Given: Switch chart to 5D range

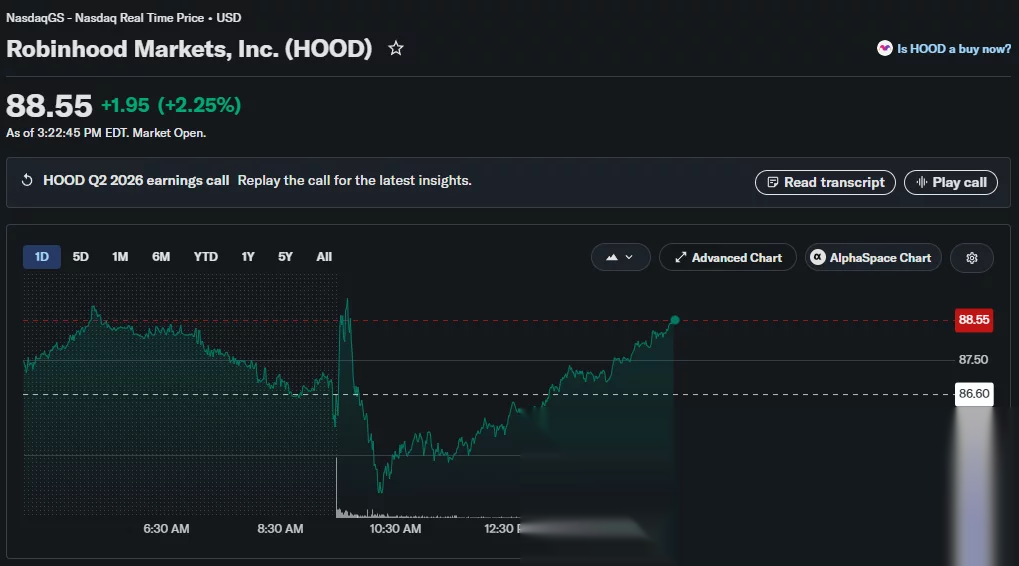Looking at the screenshot, I should (81, 257).
